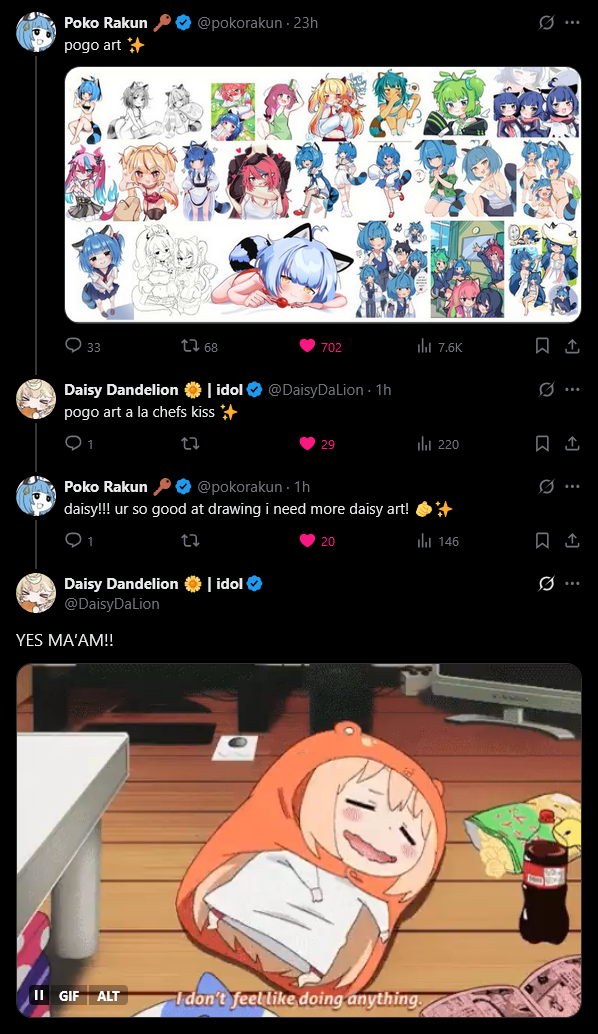The width and height of the screenshot is (598, 1034).
Task: Open Poko Rakun's profile name link
Action: pos(105,22)
